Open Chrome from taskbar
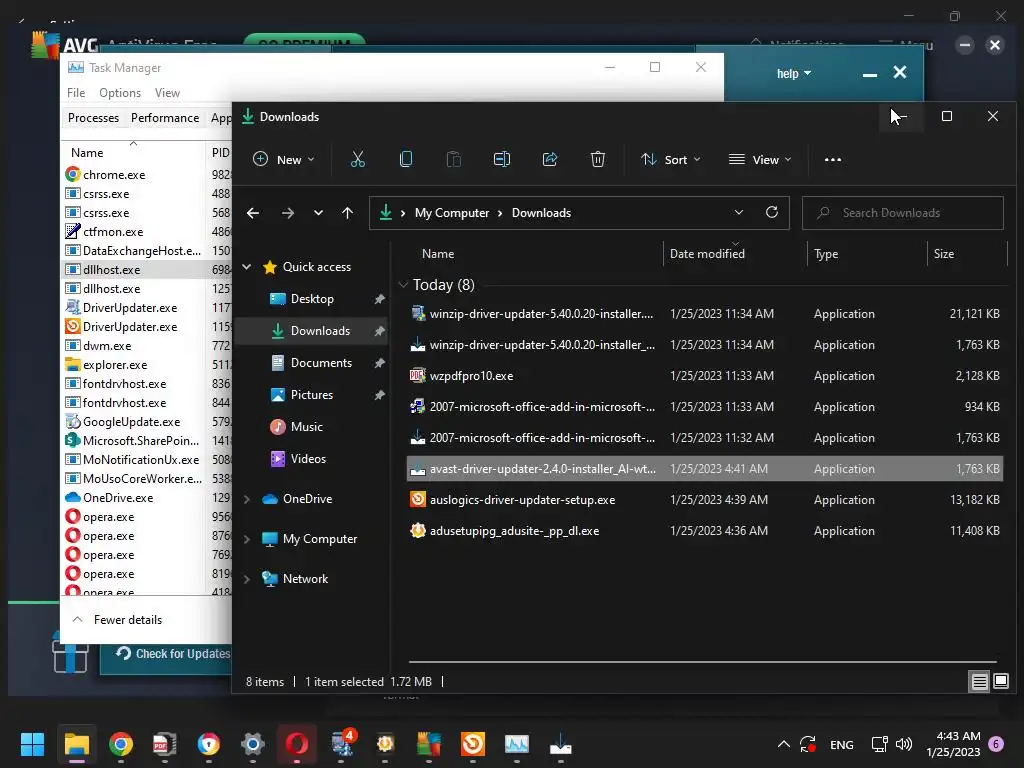Screen dimensions: 1024x768 (121, 744)
